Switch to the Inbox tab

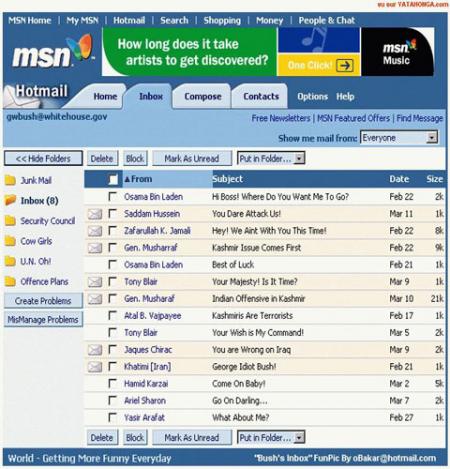(151, 96)
